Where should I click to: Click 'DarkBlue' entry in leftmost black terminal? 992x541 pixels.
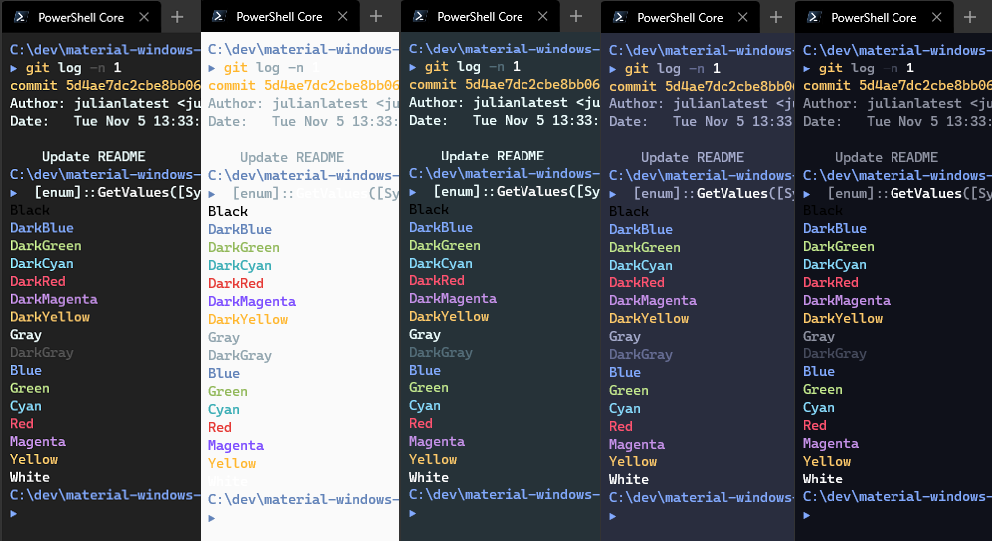42,228
